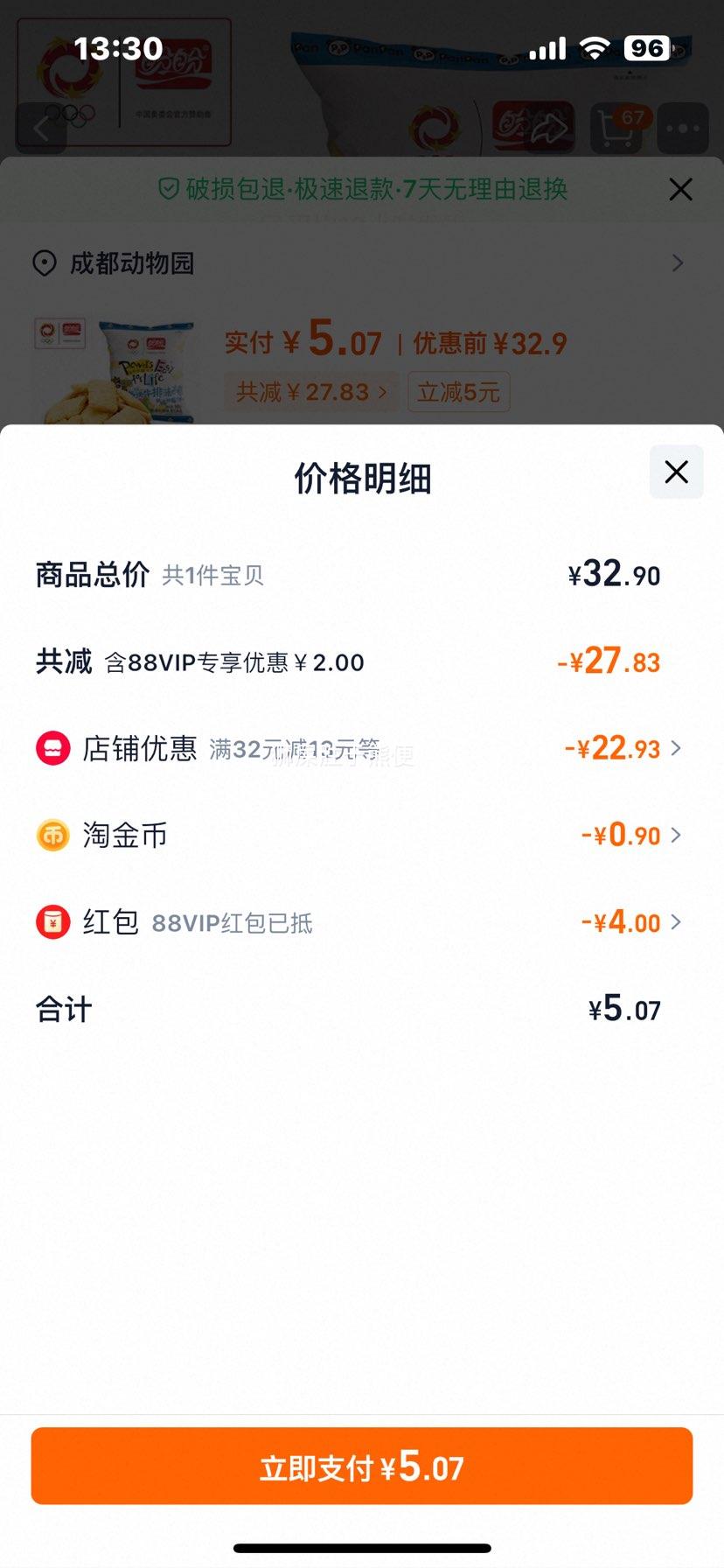Expand the 店铺优惠 -¥22.93 details
Screen dimensions: 724x1568
click(623, 748)
